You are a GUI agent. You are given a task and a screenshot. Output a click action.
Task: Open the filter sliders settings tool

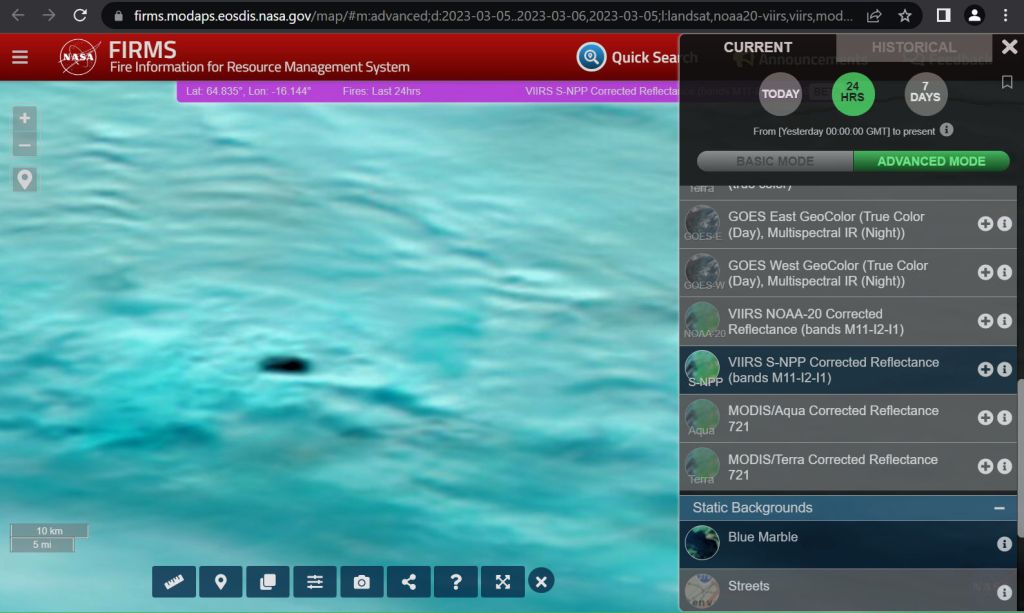[x=315, y=582]
